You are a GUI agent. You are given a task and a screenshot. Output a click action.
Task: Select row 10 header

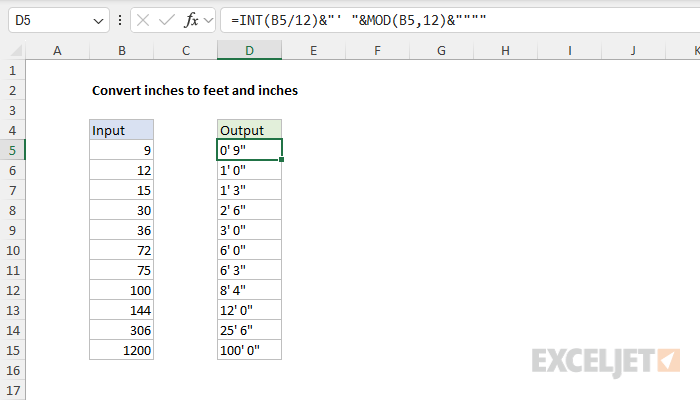12,250
